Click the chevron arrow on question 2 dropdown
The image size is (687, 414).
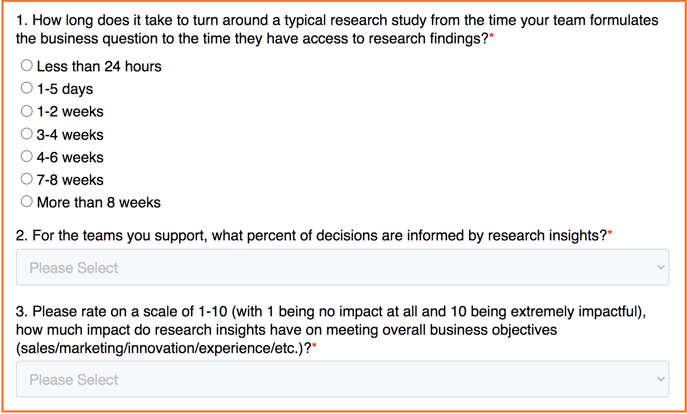point(661,267)
